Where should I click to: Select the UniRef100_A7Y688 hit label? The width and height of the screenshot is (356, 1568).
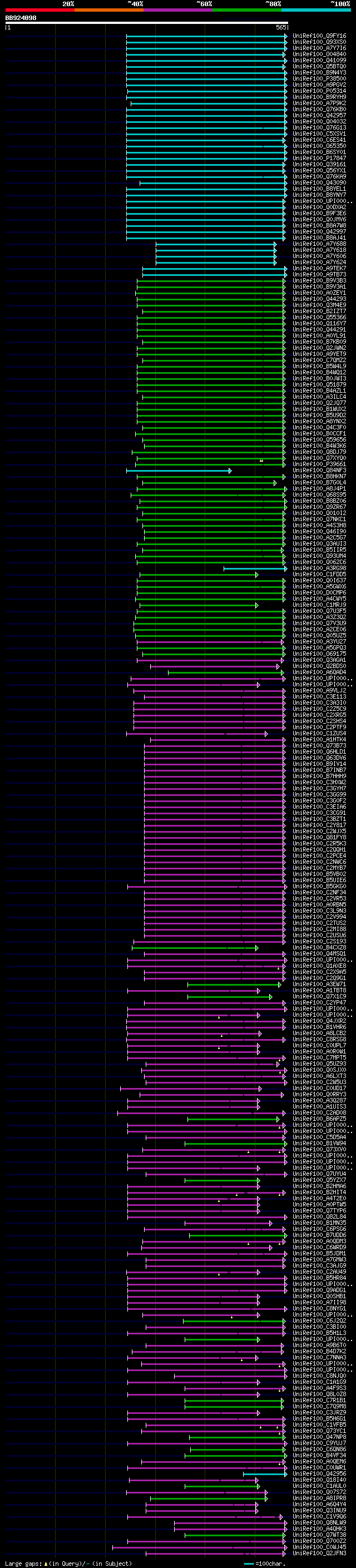pyautogui.click(x=319, y=244)
